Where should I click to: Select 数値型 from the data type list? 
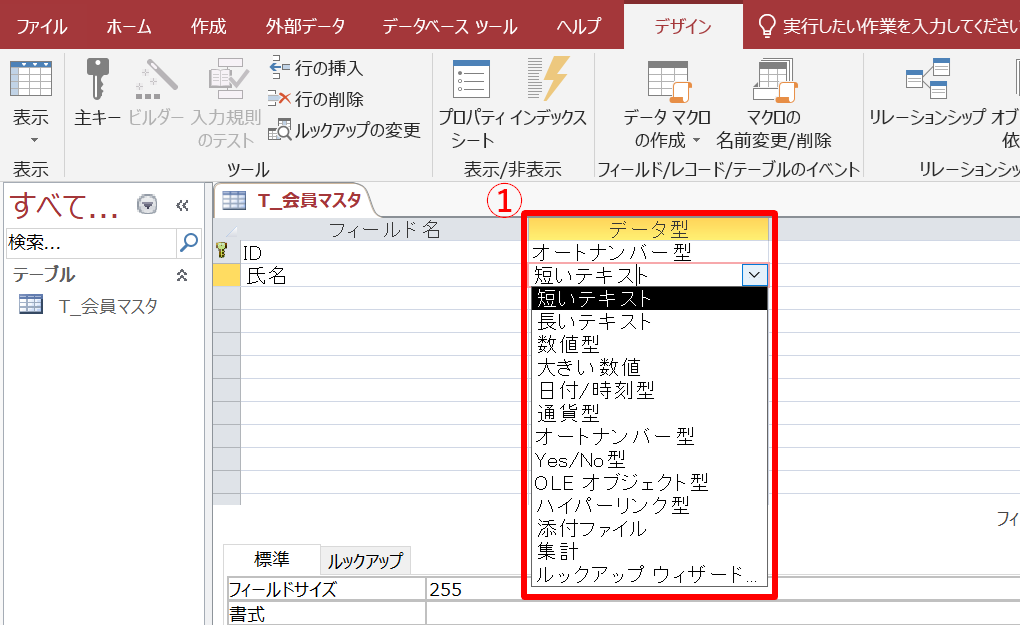568,345
